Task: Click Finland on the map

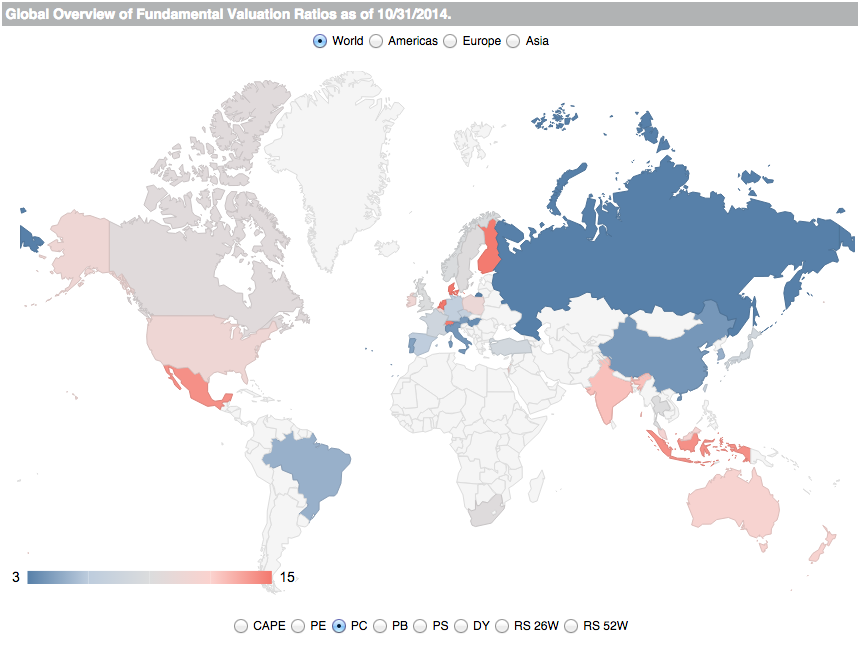Action: [488, 249]
